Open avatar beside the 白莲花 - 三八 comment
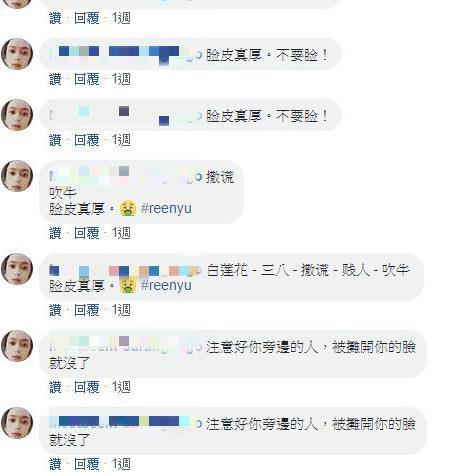The height and width of the screenshot is (476, 453). pyautogui.click(x=17, y=269)
